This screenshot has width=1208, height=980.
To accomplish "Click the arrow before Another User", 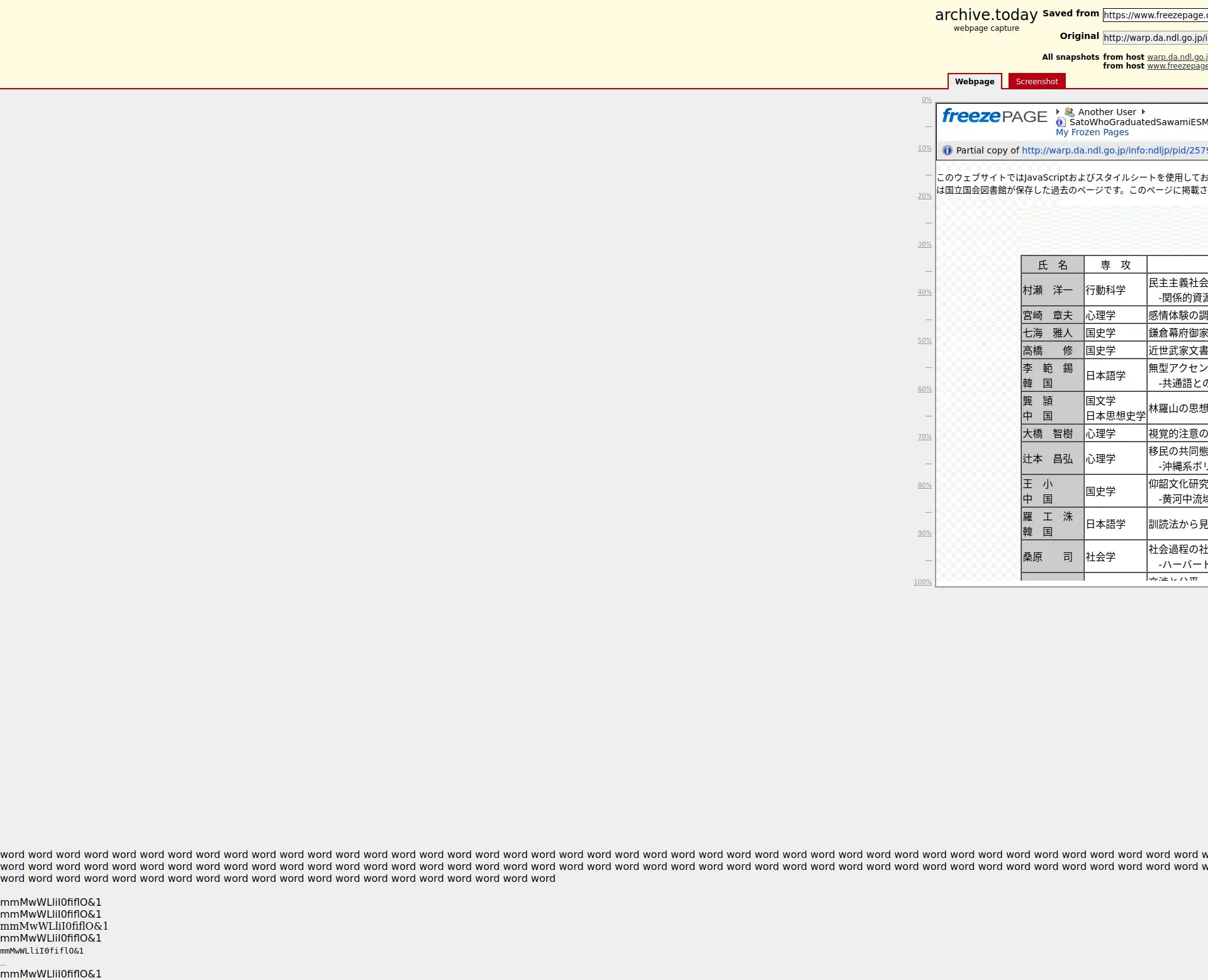I will [1058, 112].
